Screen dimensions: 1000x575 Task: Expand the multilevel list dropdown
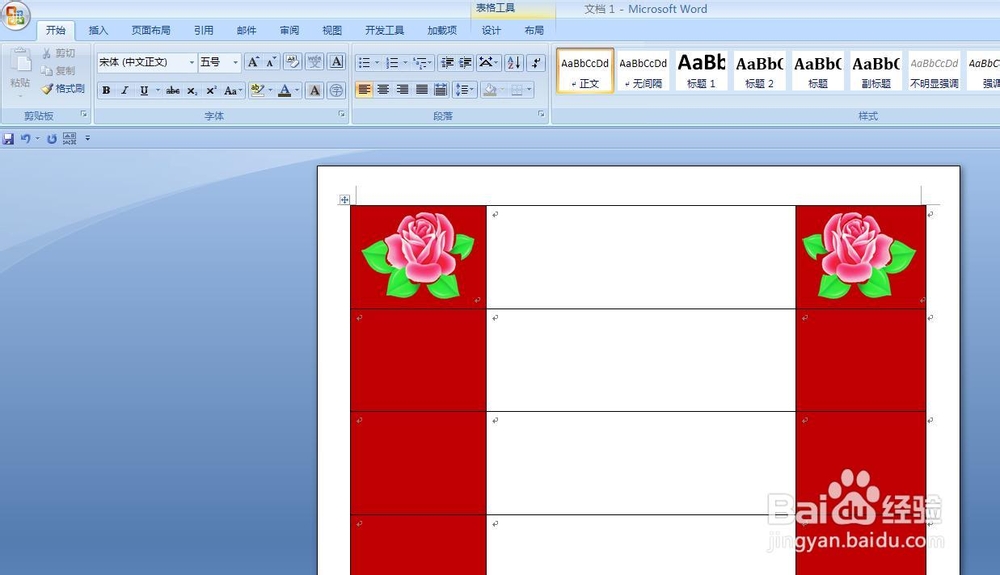[432, 62]
